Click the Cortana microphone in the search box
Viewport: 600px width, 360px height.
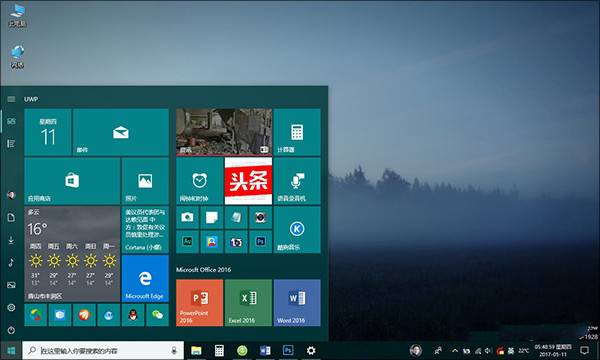coord(174,350)
